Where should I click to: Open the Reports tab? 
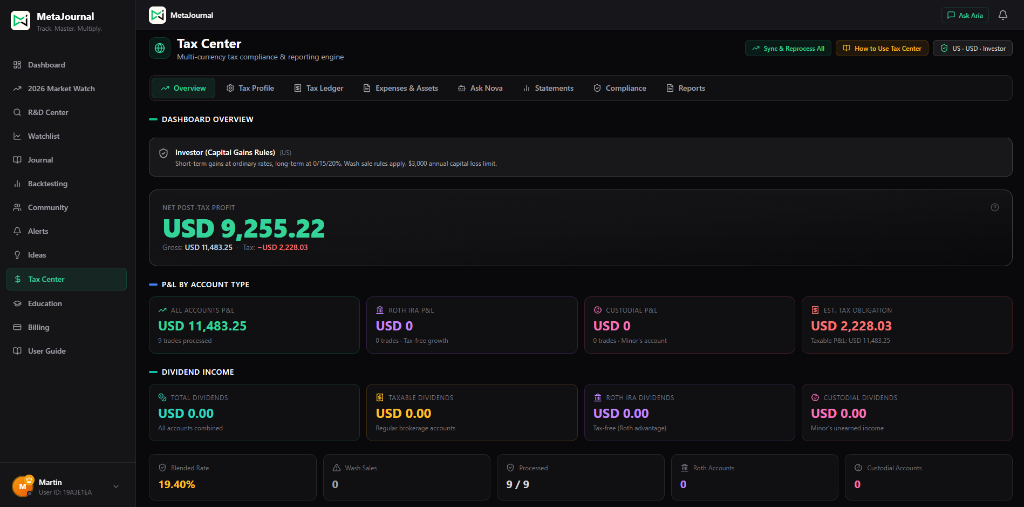pos(686,88)
